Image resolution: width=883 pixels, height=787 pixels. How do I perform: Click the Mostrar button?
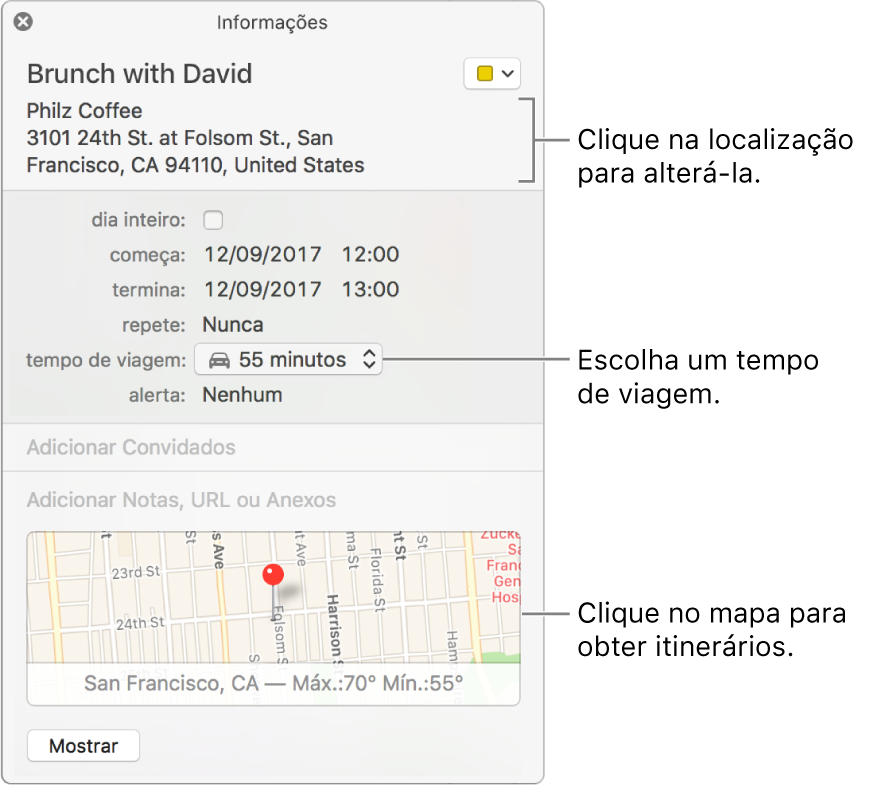point(83,745)
